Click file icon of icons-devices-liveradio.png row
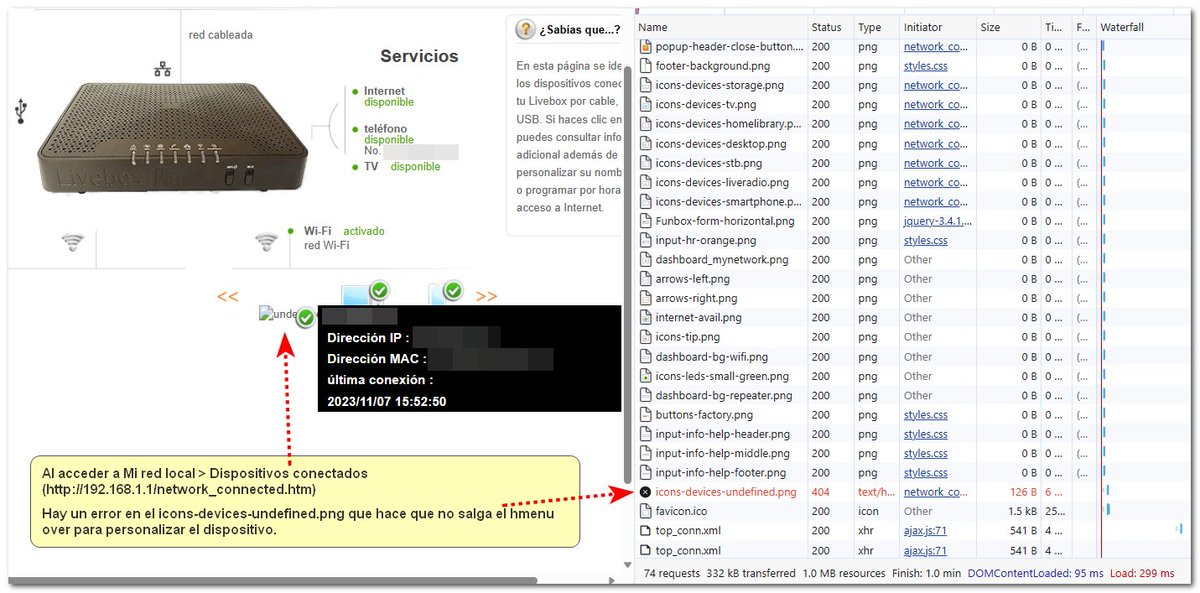1200x593 pixels. [x=645, y=182]
